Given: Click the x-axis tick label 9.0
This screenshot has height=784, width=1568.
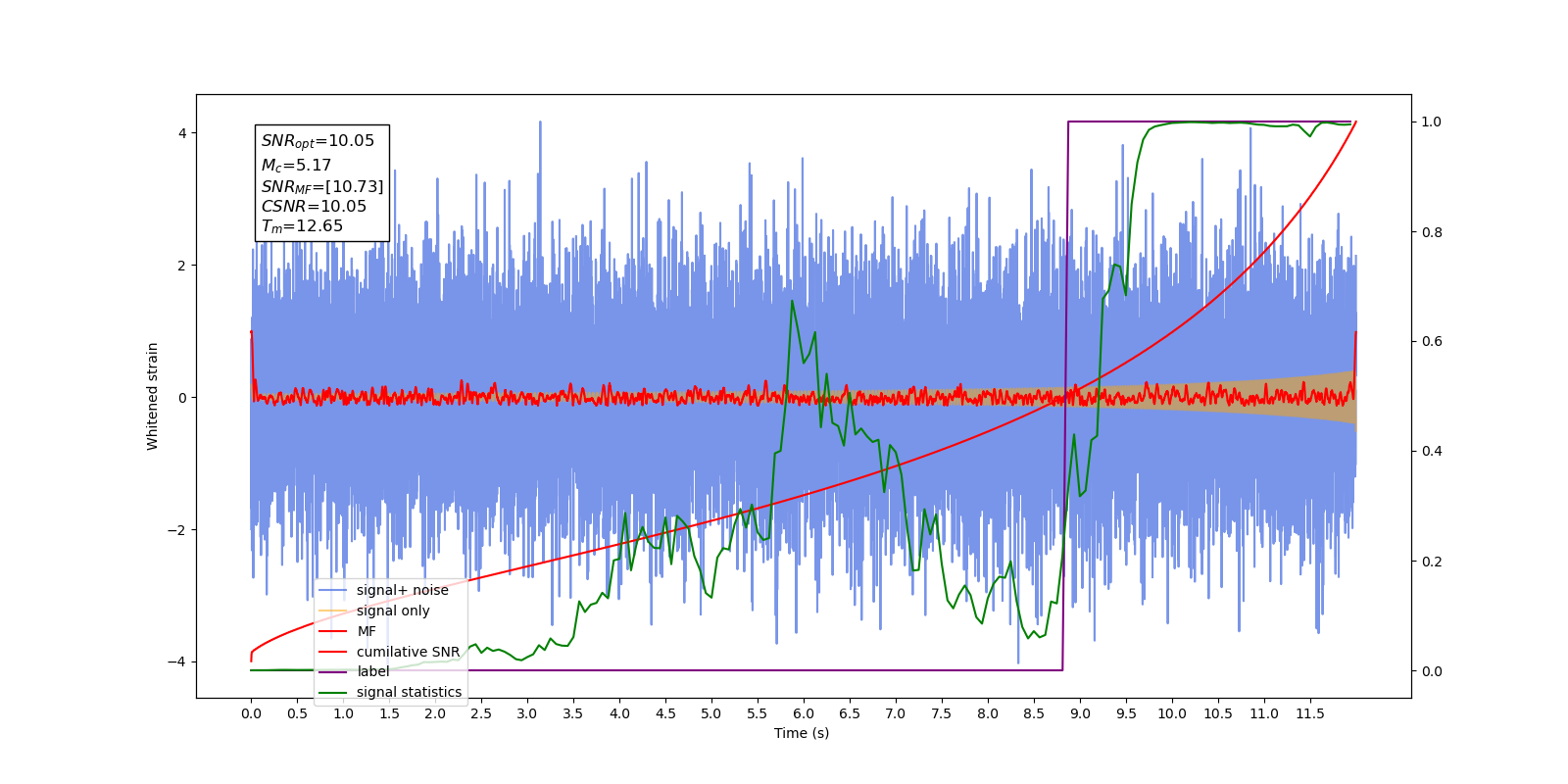Looking at the screenshot, I should [1080, 713].
